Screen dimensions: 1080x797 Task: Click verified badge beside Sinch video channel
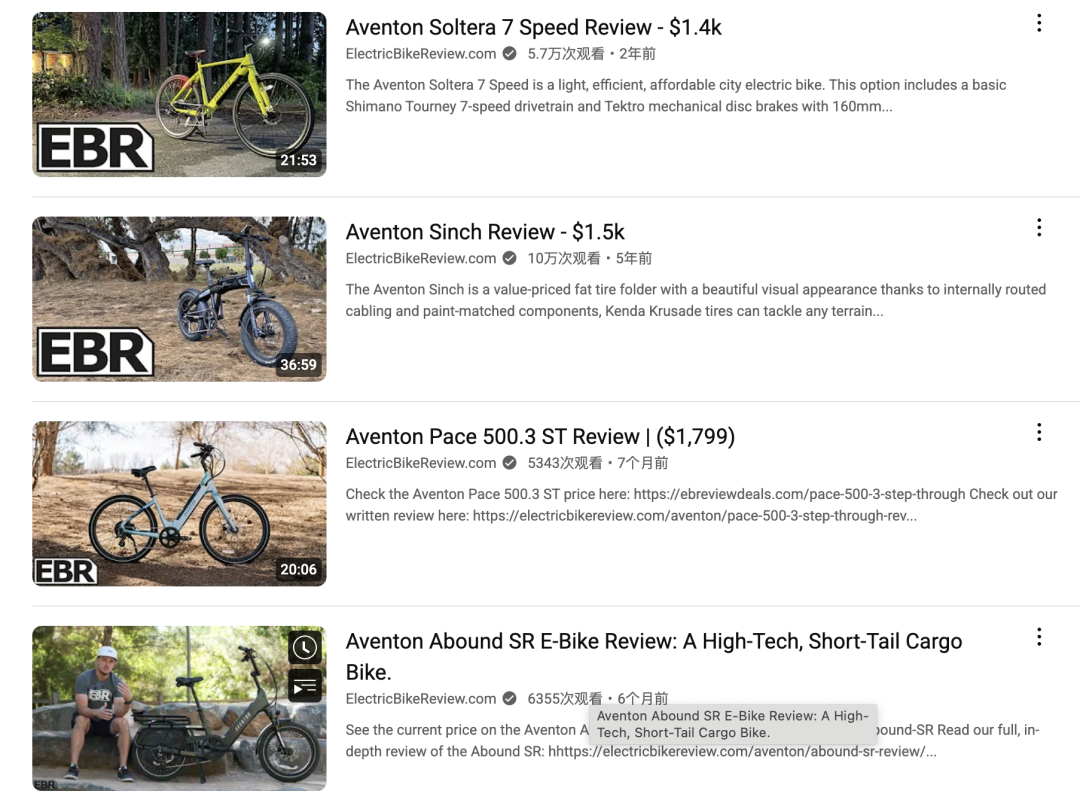tap(510, 258)
